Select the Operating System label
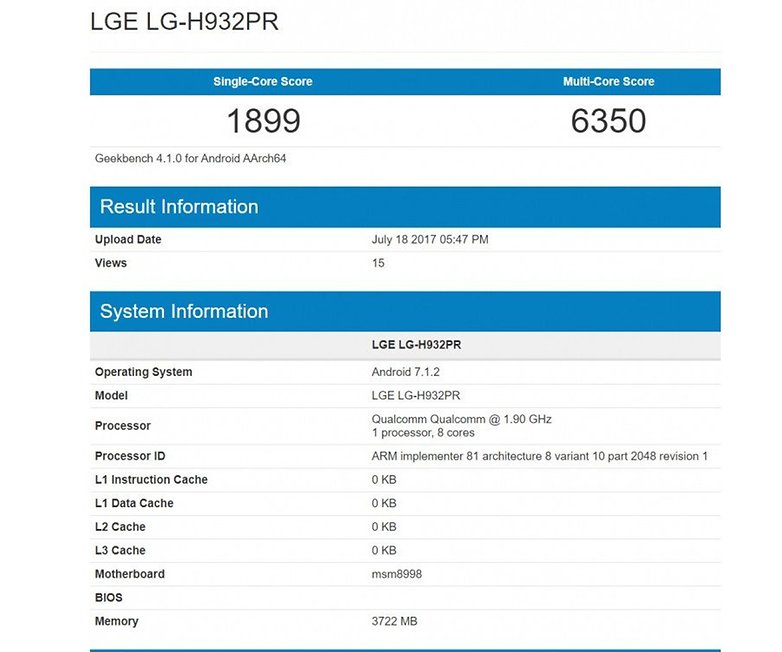The width and height of the screenshot is (782, 652). [x=144, y=372]
